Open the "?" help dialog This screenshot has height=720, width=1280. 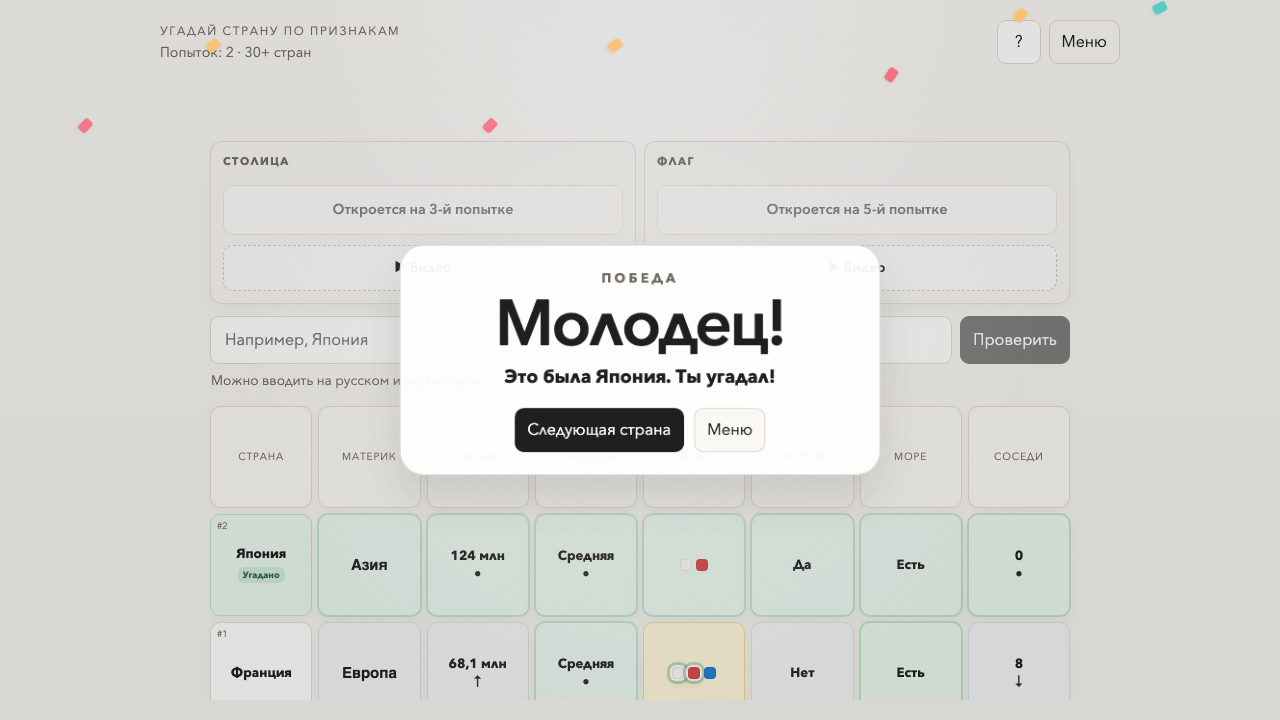[x=1018, y=41]
